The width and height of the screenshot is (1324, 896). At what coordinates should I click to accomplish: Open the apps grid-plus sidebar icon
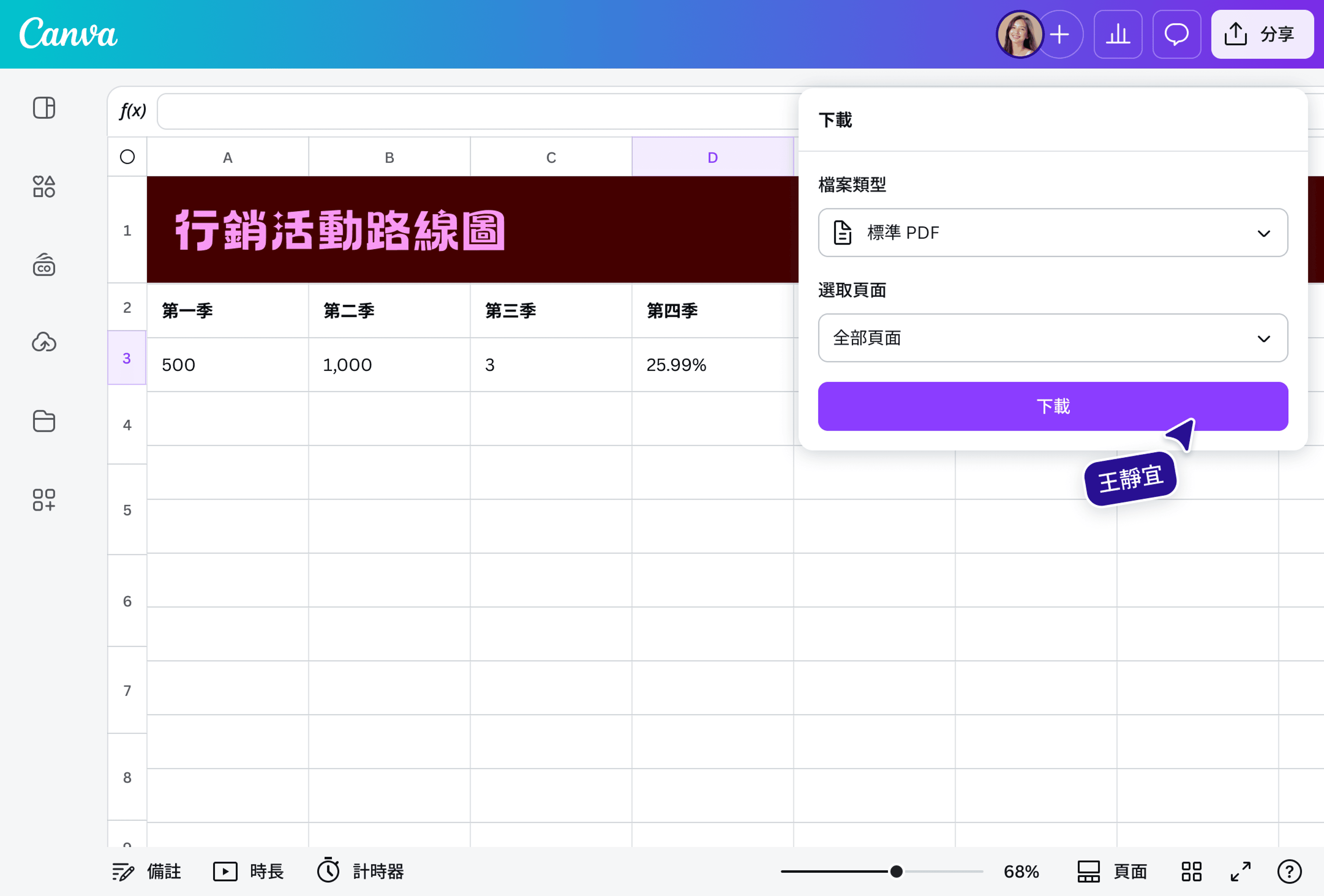44,500
